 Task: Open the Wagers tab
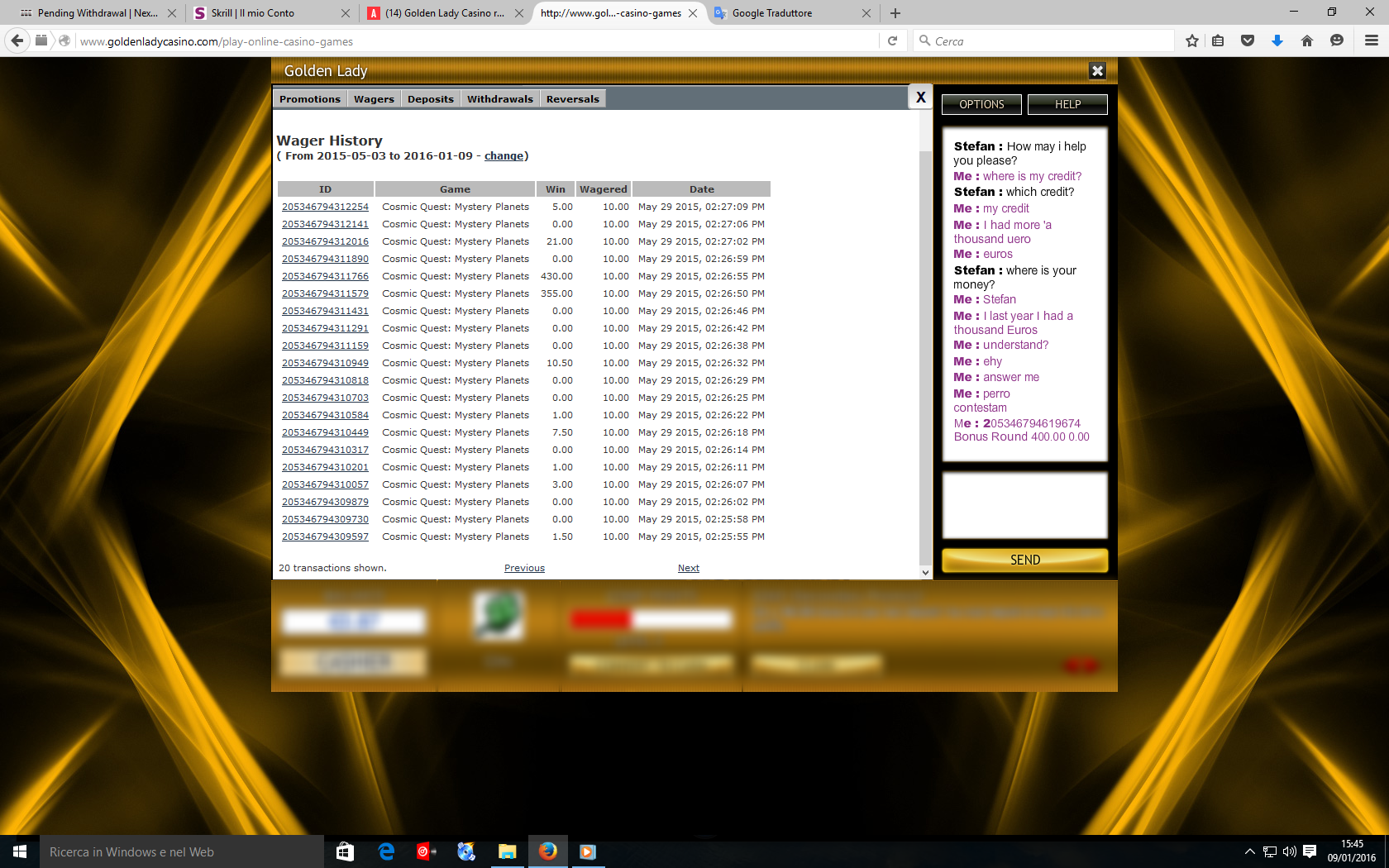click(x=374, y=99)
